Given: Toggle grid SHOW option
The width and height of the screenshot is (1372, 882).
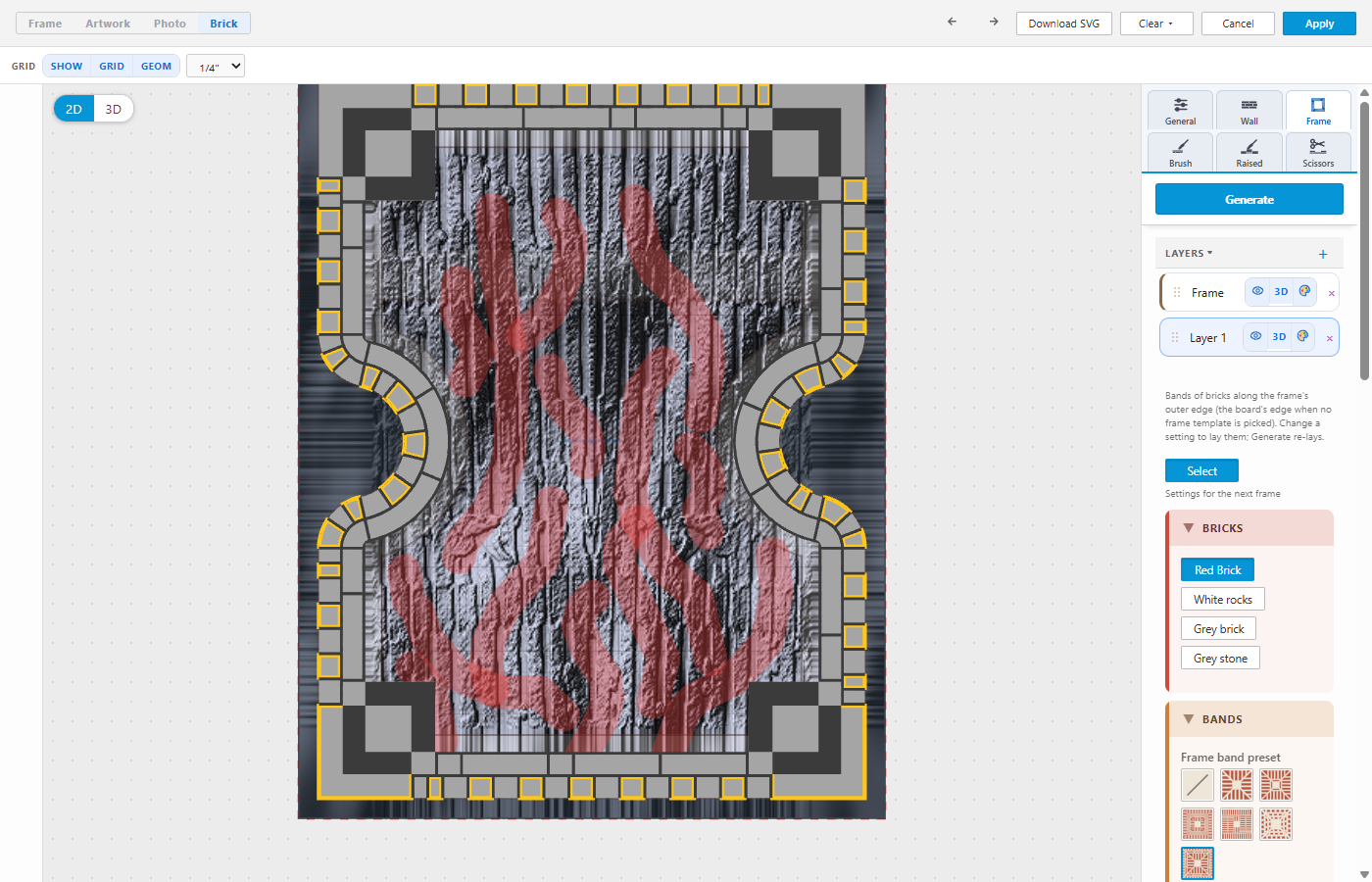Looking at the screenshot, I should click(67, 66).
